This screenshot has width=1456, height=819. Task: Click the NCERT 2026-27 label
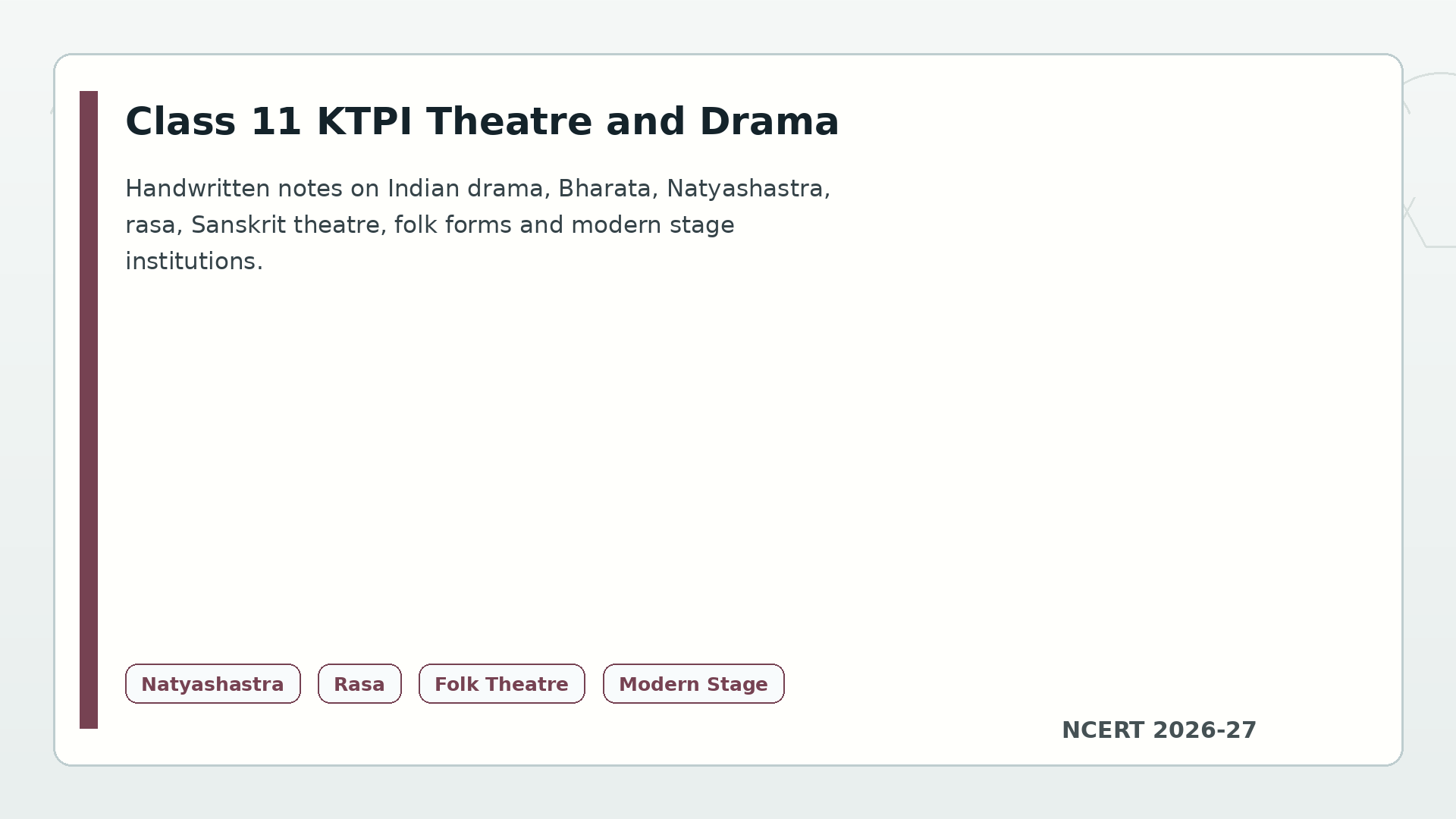pos(1159,730)
